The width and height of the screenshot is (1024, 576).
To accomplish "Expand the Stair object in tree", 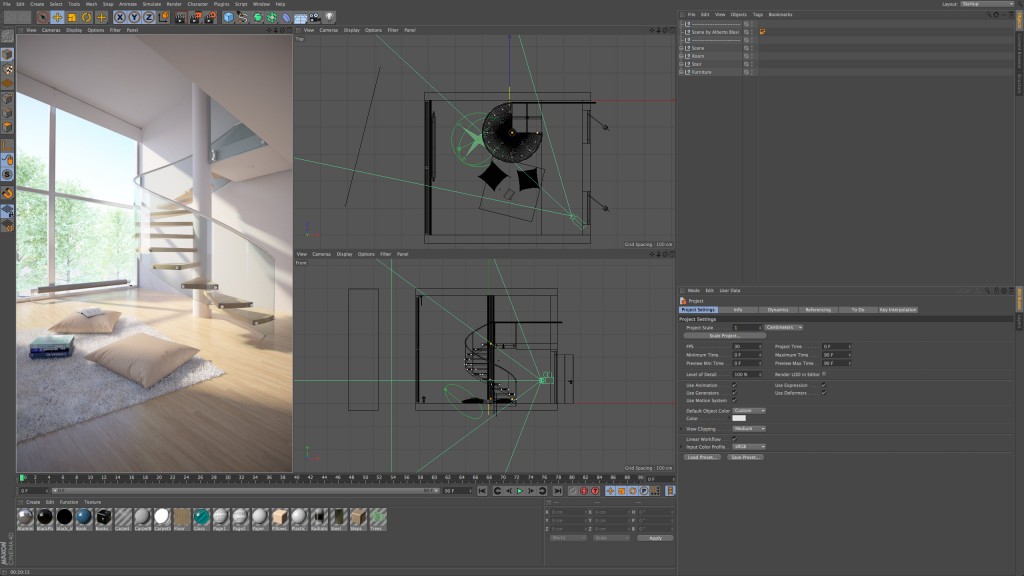I will point(681,64).
